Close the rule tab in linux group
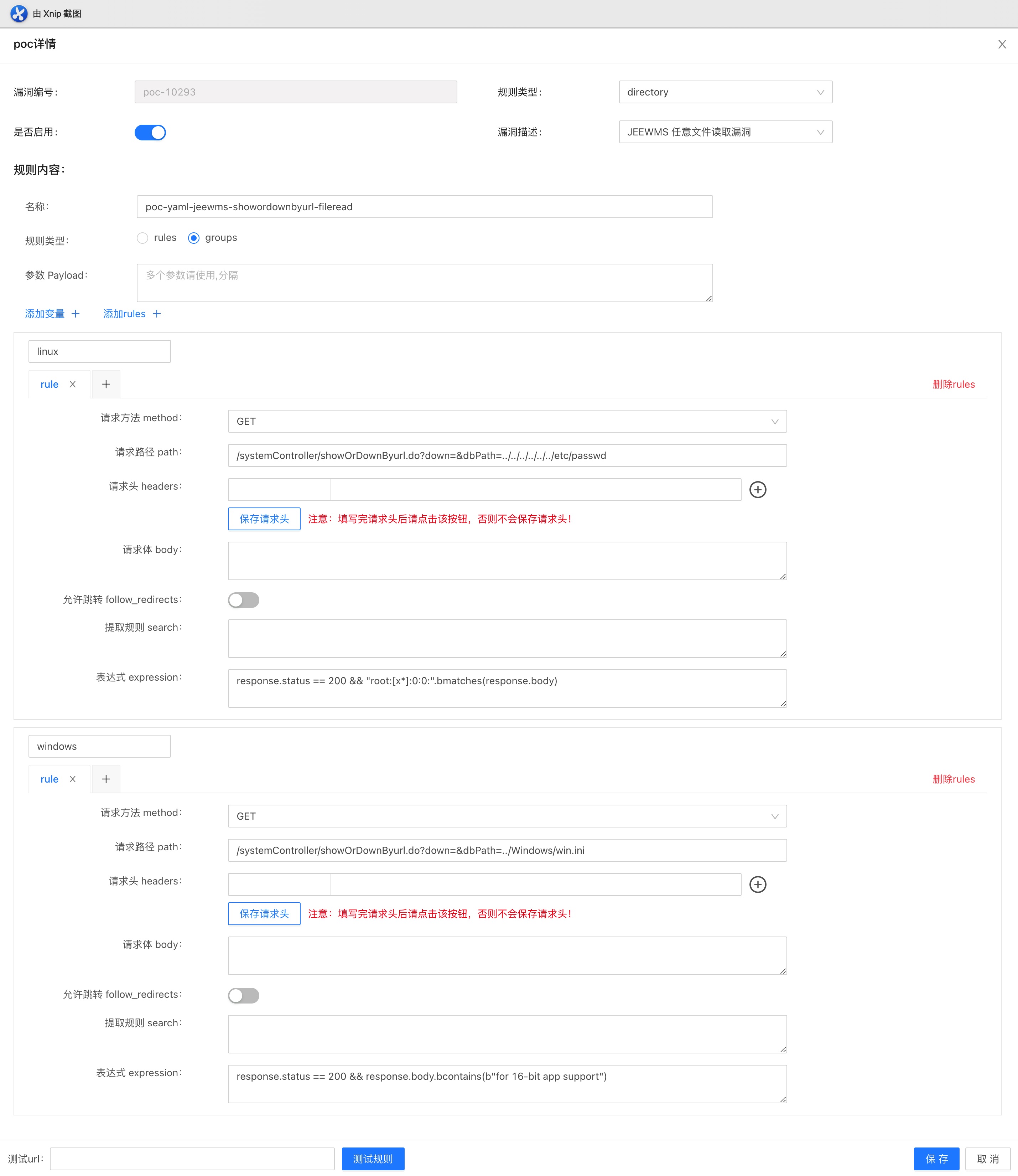 click(73, 384)
